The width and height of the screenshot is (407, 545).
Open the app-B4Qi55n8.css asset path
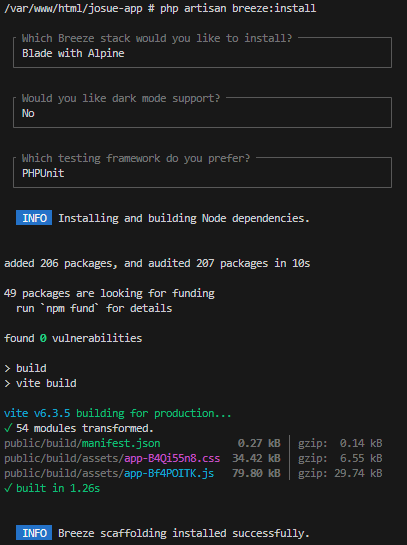(112, 458)
